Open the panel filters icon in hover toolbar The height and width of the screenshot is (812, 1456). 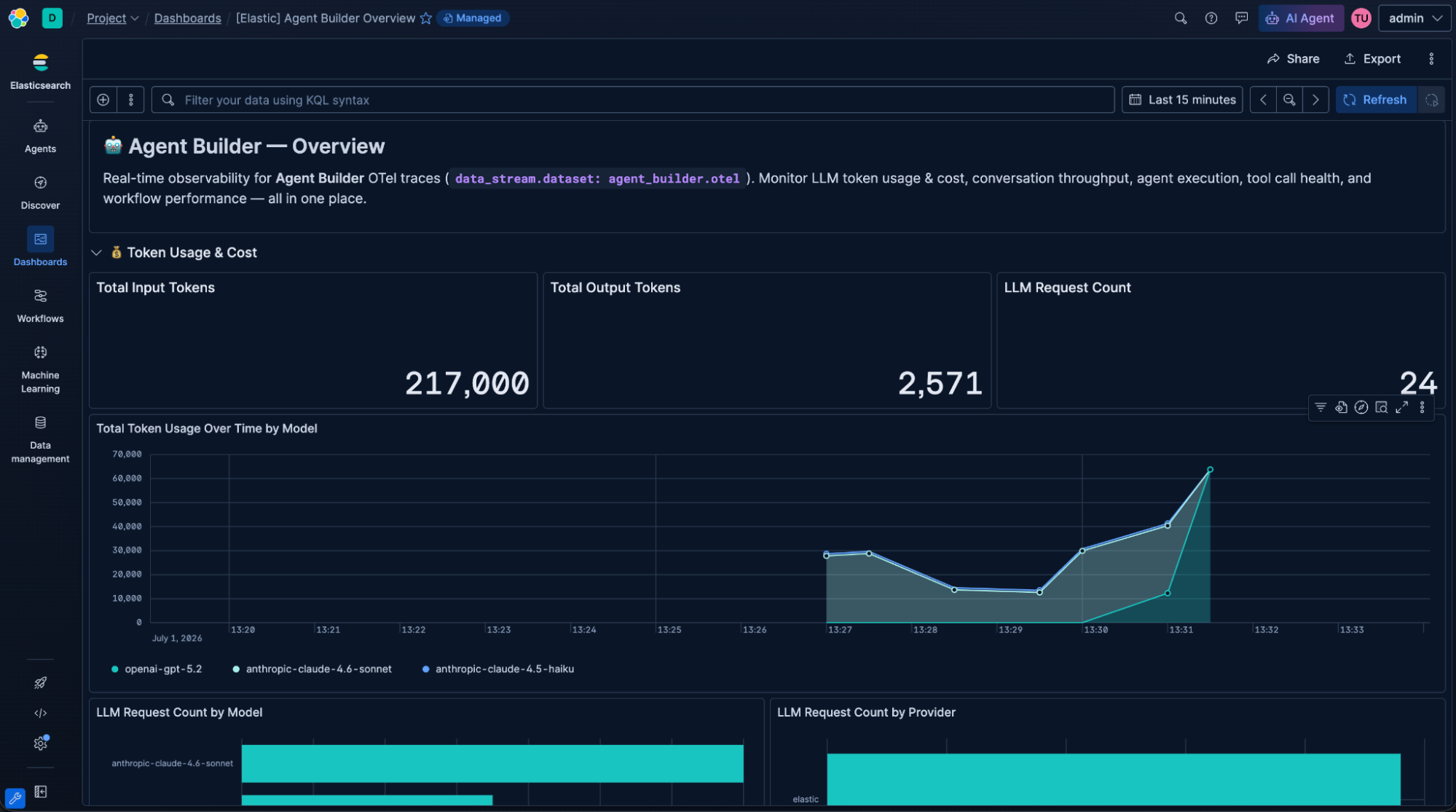[1321, 407]
